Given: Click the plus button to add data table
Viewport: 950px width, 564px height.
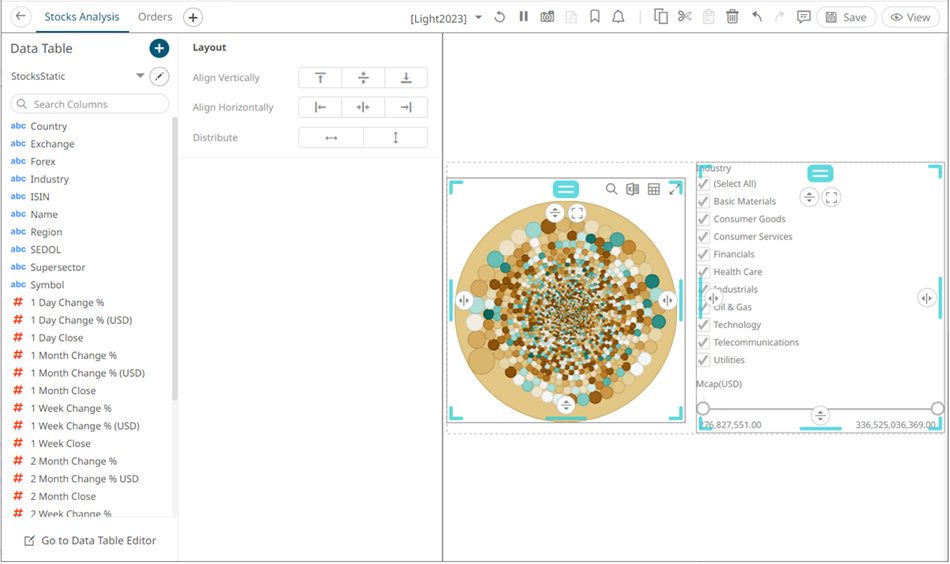Looking at the screenshot, I should [x=159, y=49].
